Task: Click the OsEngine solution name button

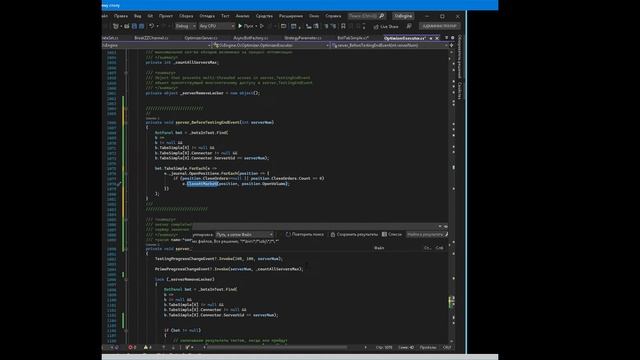Action: 403,16
